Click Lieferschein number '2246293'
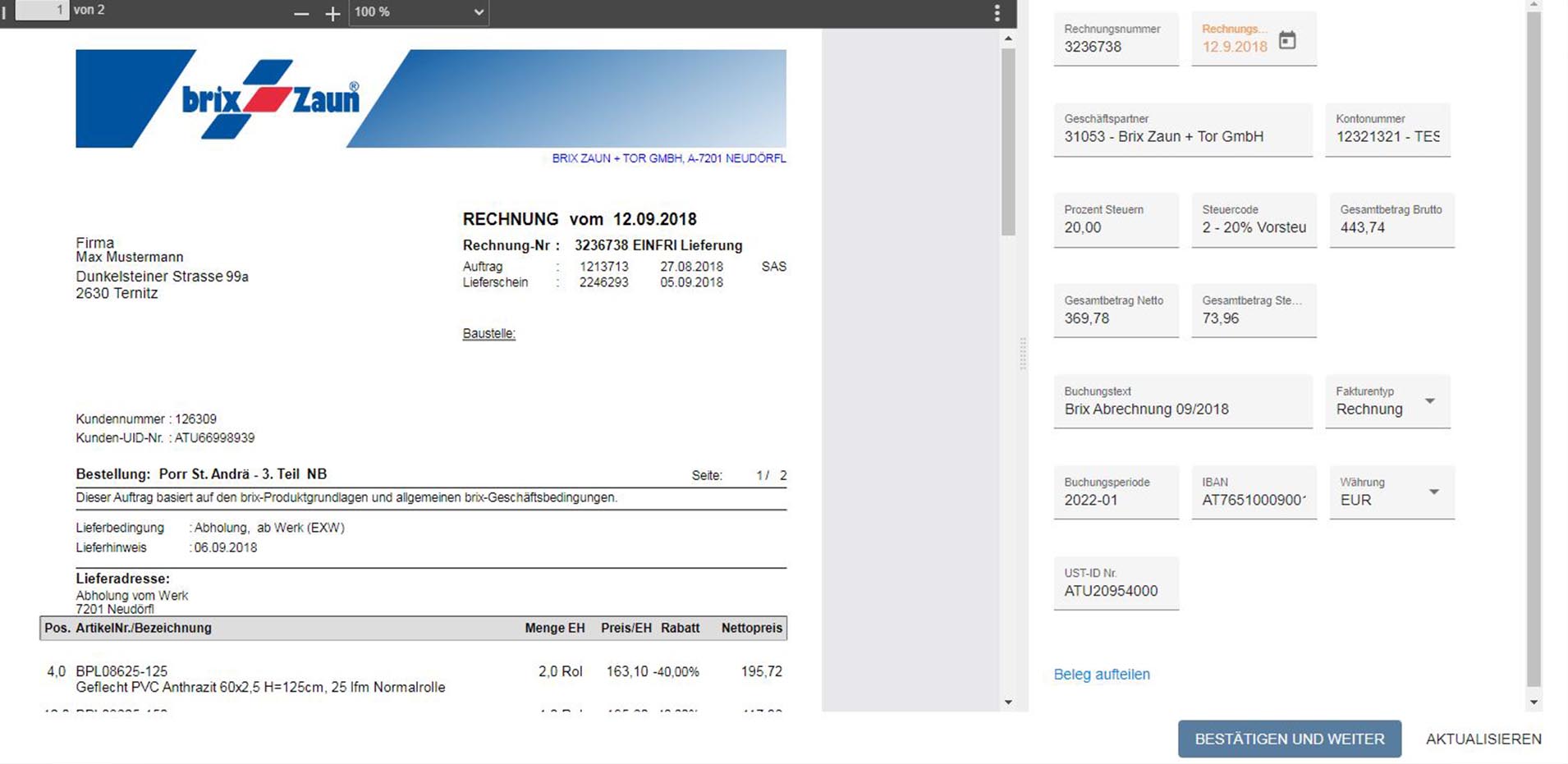The height and width of the screenshot is (764, 1568). 604,282
